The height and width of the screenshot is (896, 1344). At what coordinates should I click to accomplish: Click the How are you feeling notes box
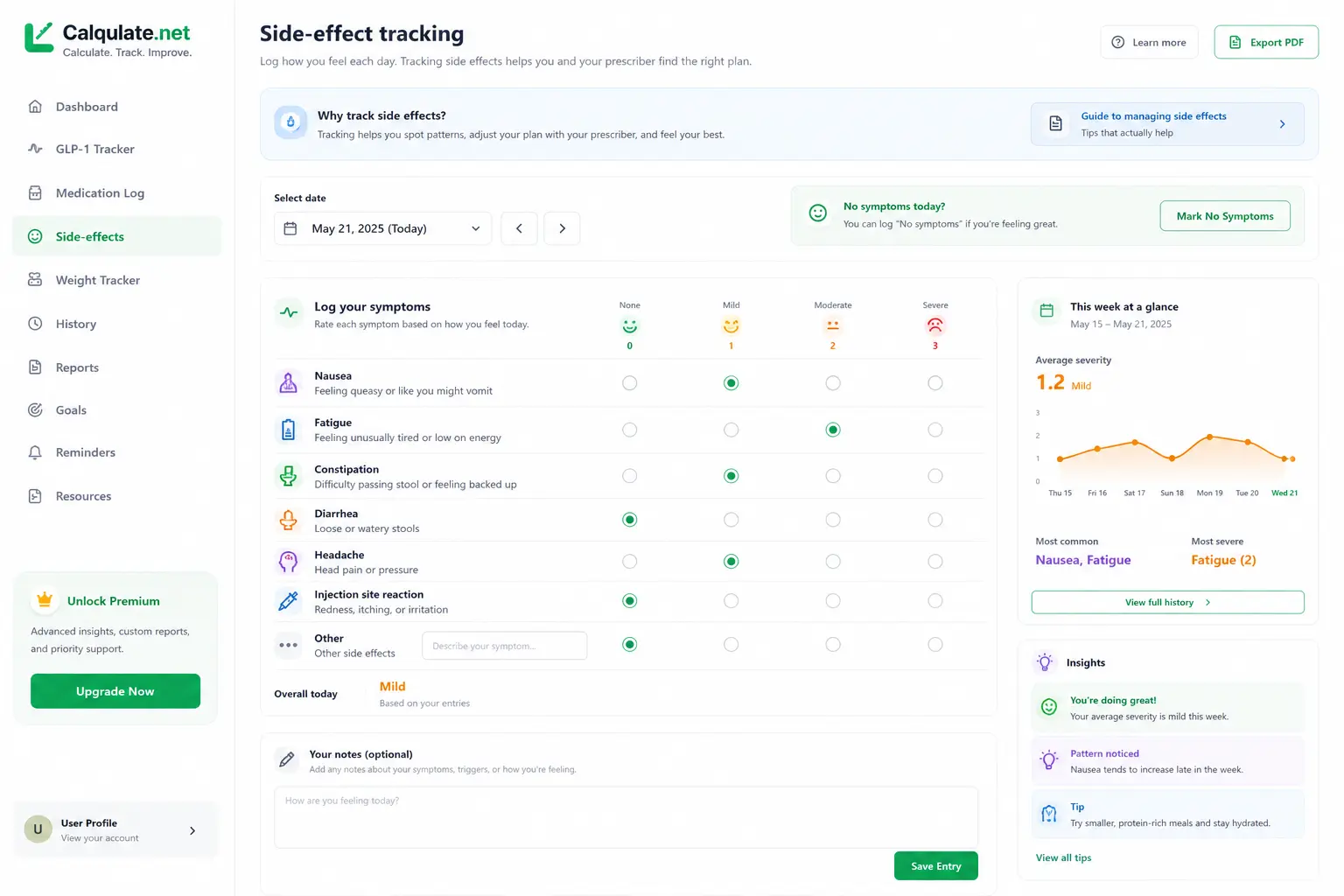tap(626, 817)
